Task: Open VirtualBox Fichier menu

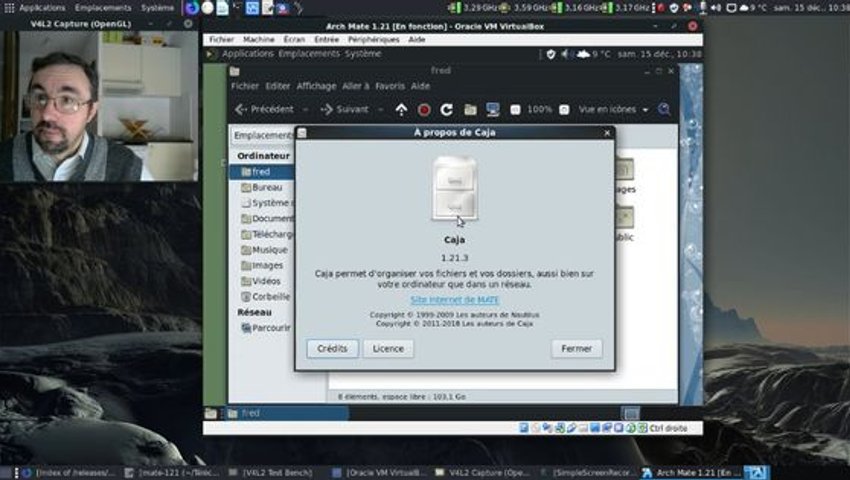Action: tap(221, 40)
